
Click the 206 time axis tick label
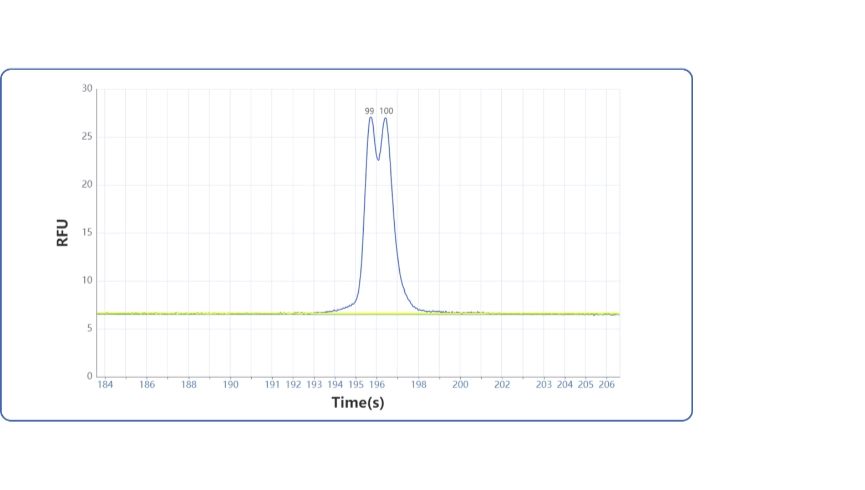coord(606,384)
